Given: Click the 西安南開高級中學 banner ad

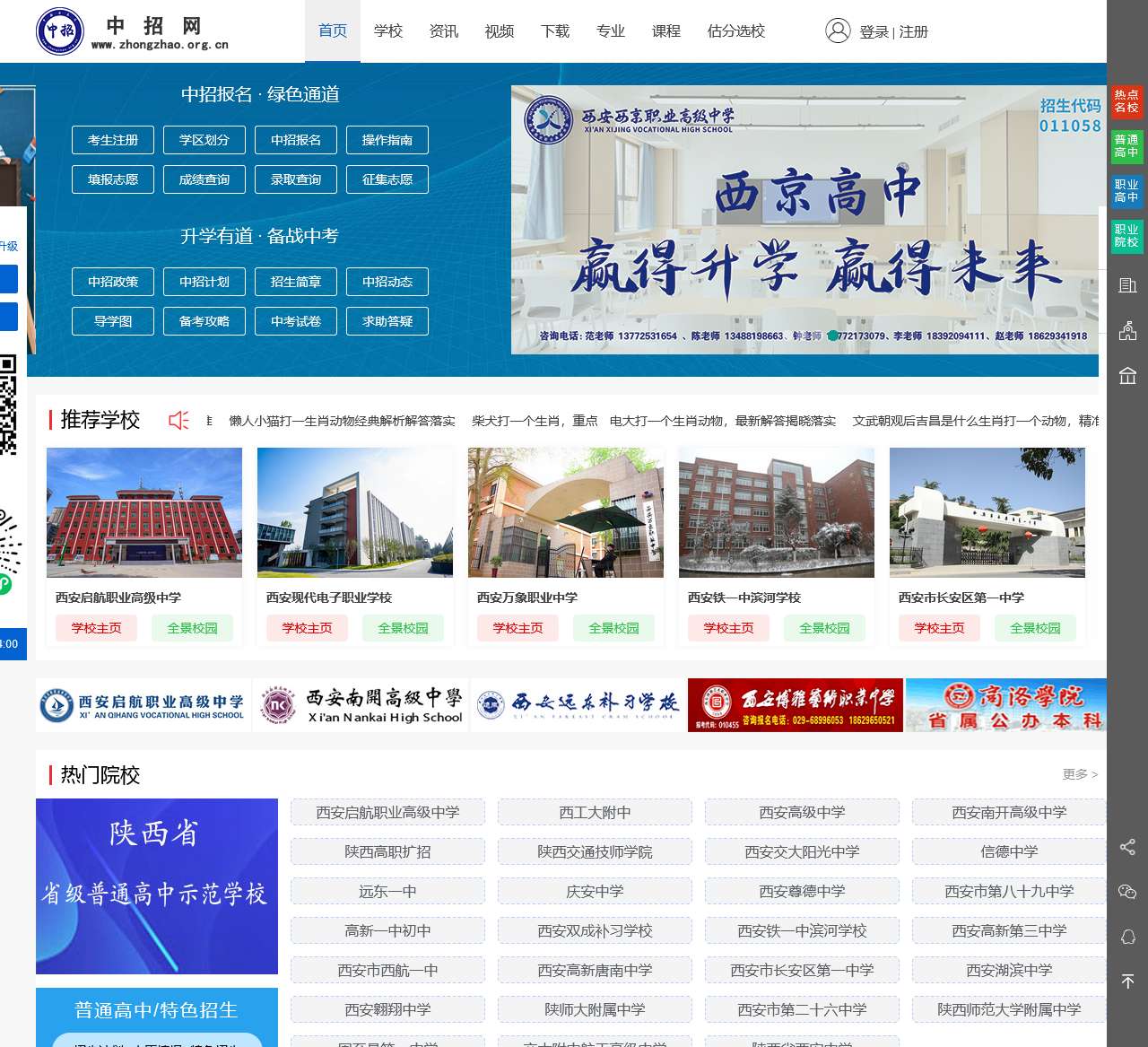Looking at the screenshot, I should coord(361,705).
